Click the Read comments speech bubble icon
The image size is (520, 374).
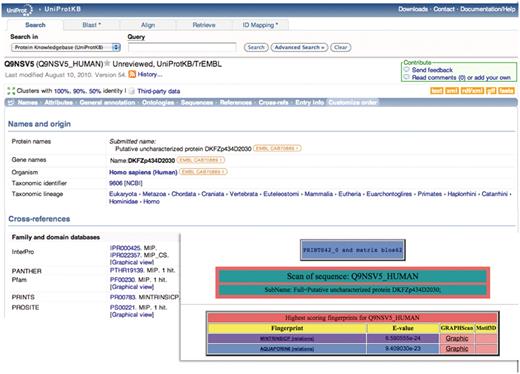pos(407,77)
